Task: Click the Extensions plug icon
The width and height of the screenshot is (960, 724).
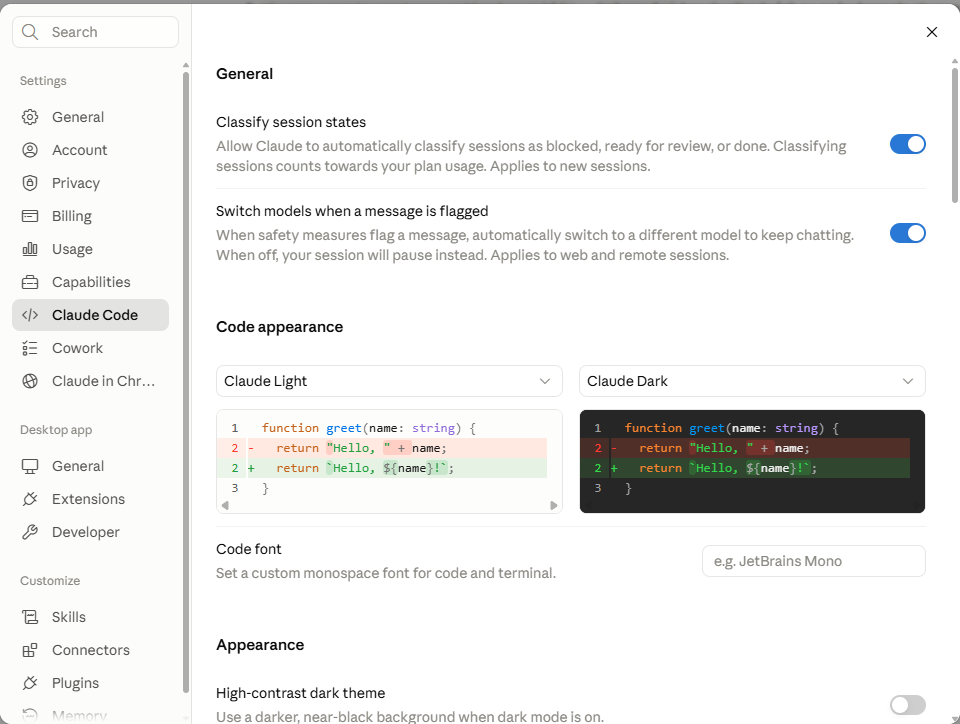Action: tap(30, 499)
